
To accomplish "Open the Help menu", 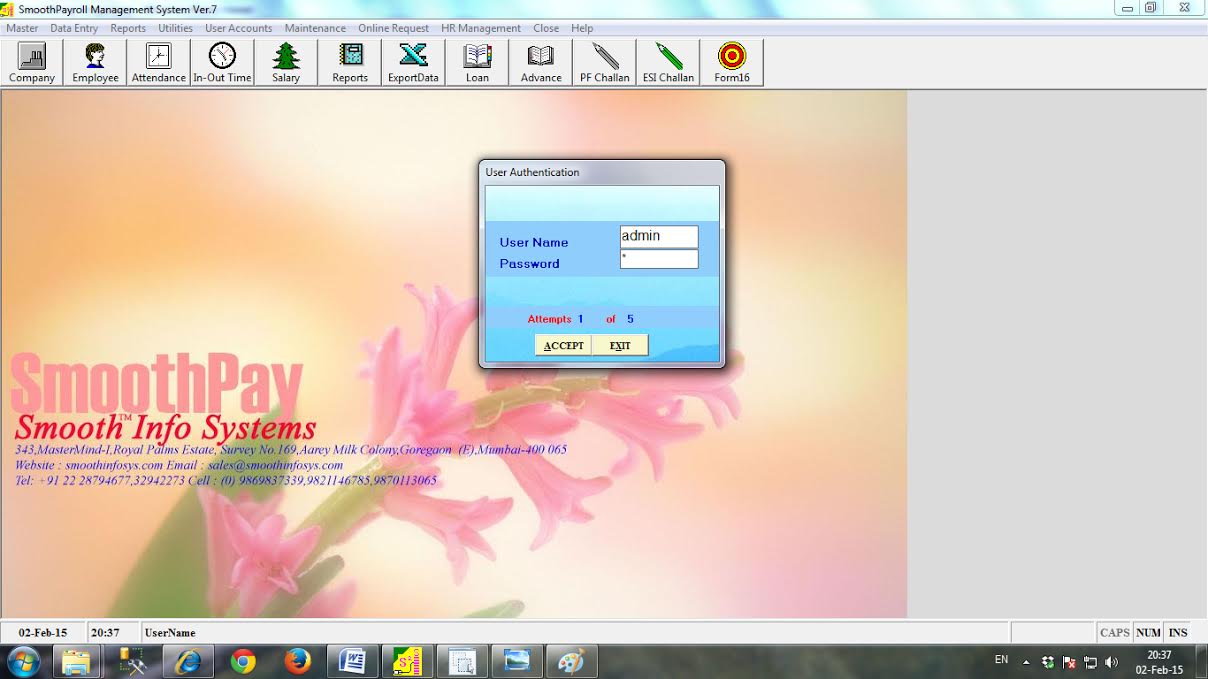I will (x=582, y=28).
